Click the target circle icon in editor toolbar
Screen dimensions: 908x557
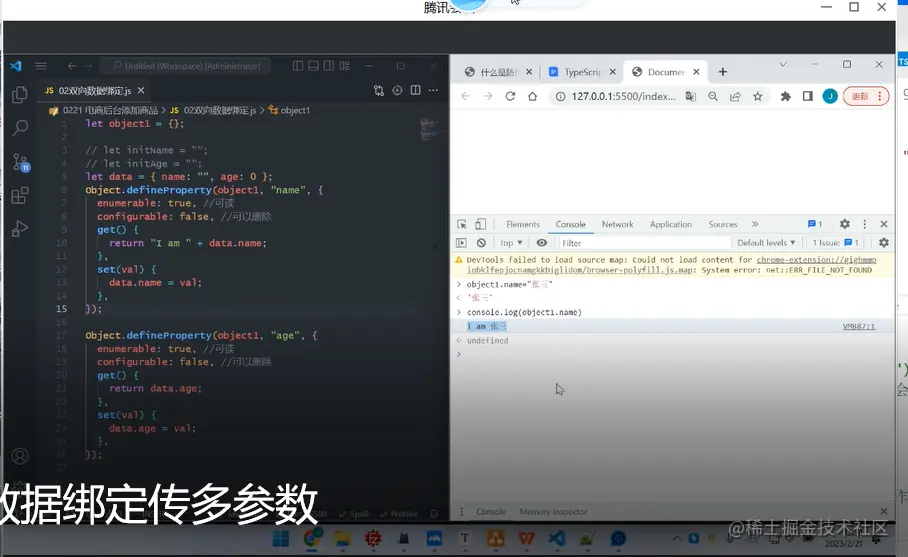(x=397, y=90)
